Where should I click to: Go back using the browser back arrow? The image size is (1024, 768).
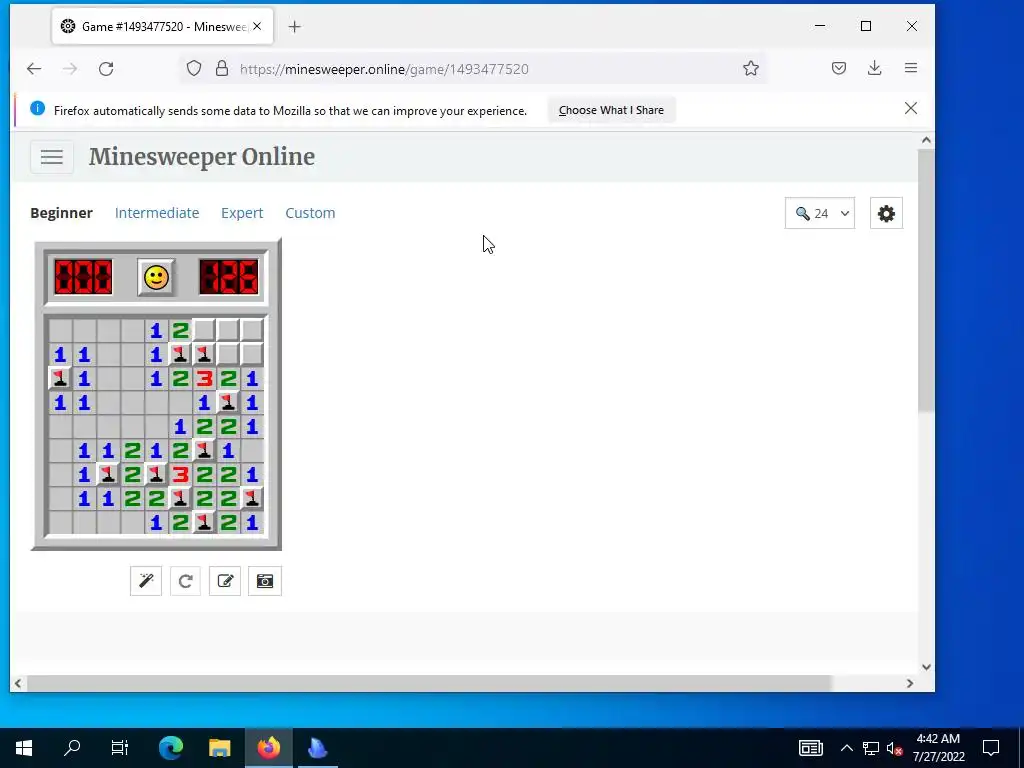(34, 69)
